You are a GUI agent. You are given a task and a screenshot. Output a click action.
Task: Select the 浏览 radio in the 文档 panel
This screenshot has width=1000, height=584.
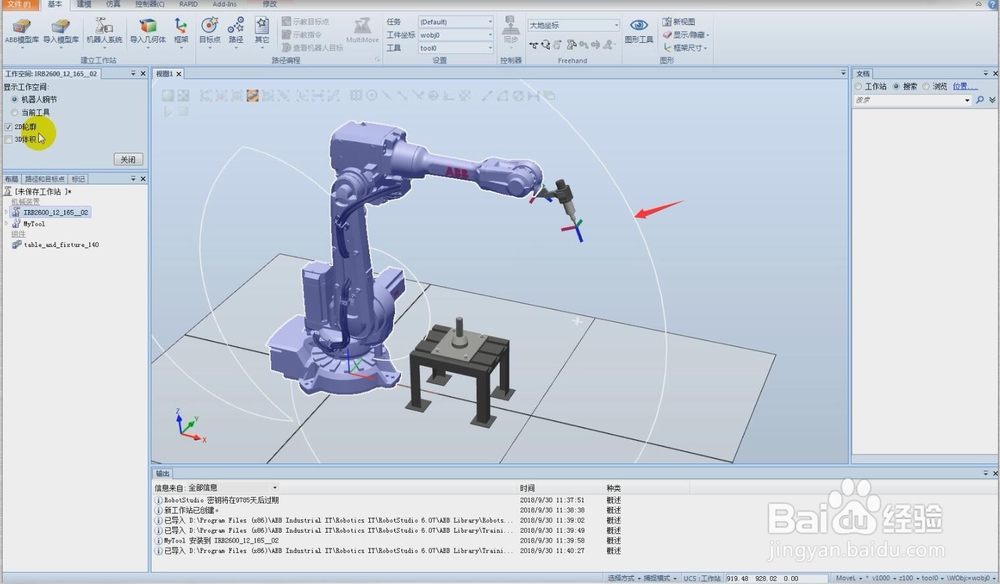pyautogui.click(x=926, y=86)
